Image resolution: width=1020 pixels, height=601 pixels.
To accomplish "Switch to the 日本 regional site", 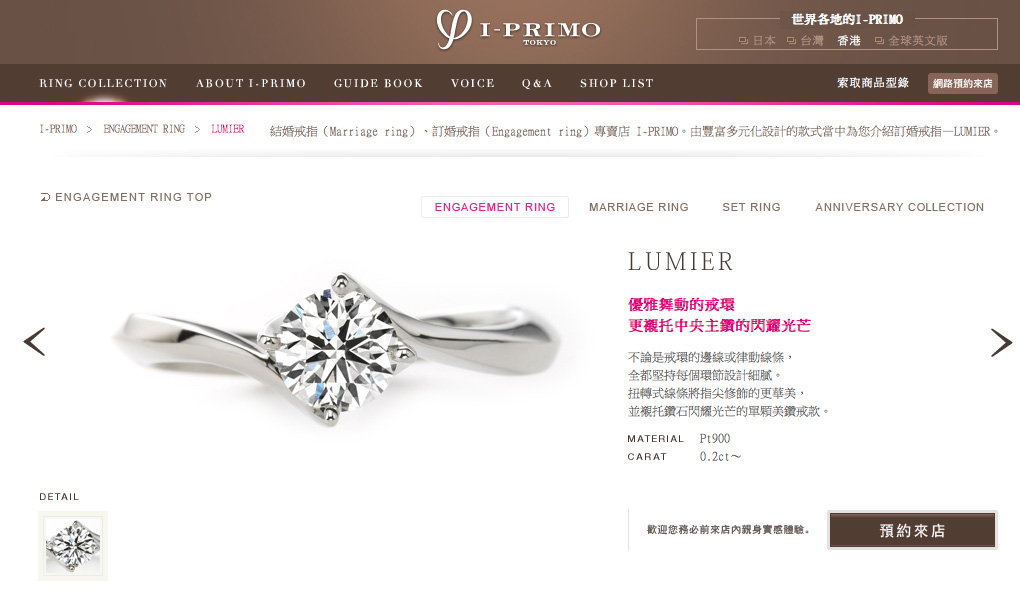I will (x=757, y=40).
